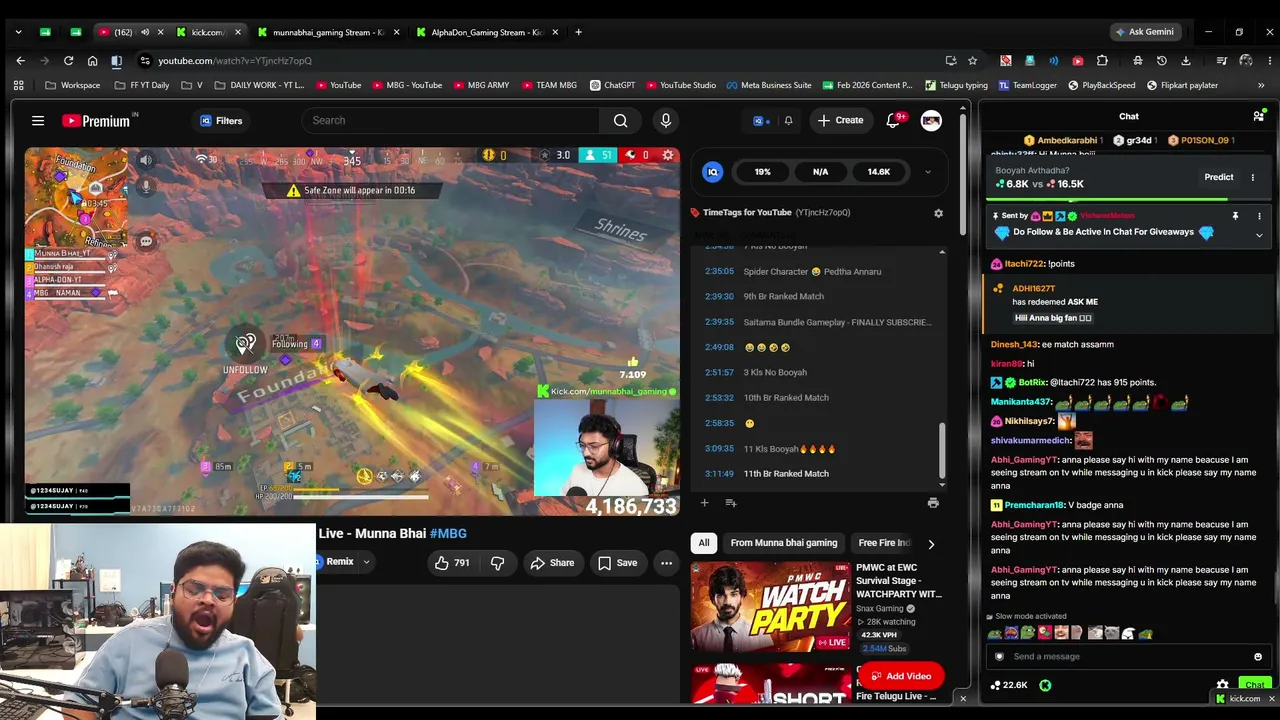Open TimeTags settings gear
Screen dimensions: 1280x720
tap(938, 213)
